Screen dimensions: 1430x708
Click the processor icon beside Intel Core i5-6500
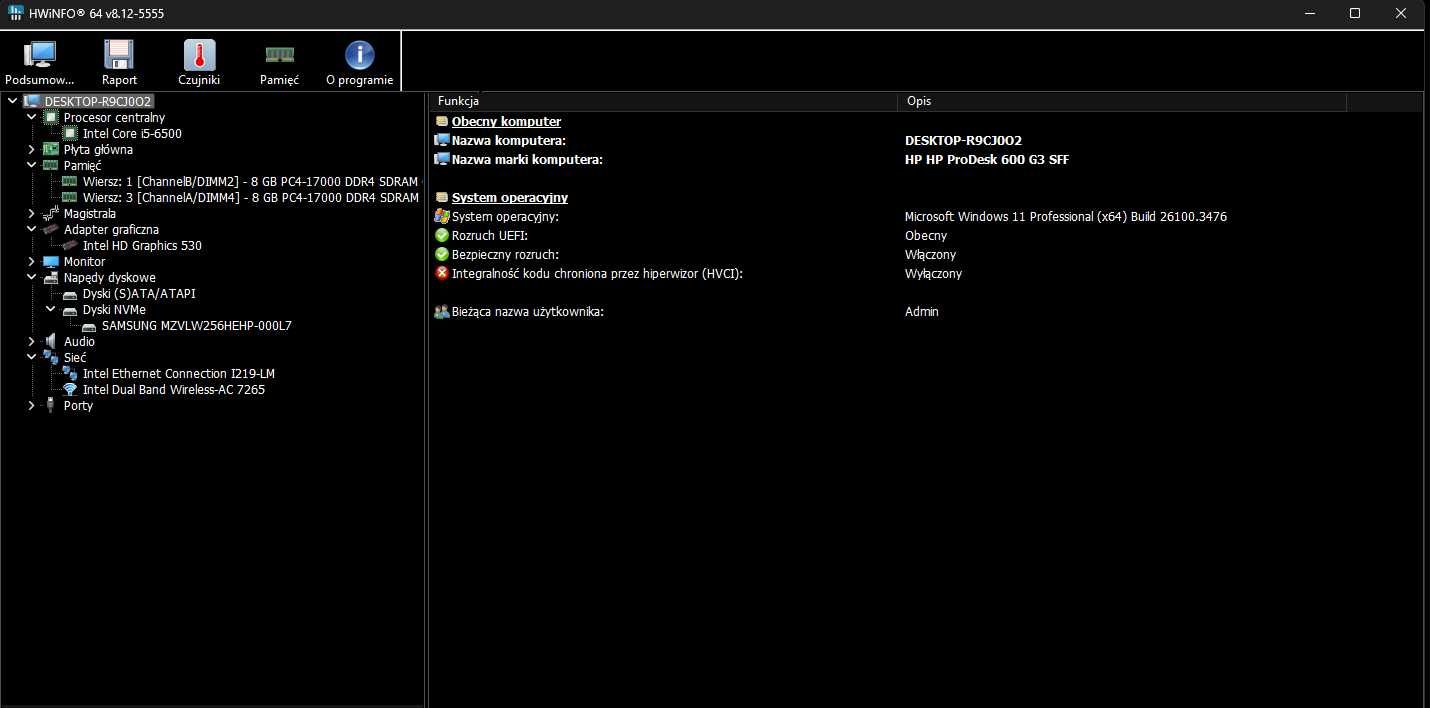(70, 133)
